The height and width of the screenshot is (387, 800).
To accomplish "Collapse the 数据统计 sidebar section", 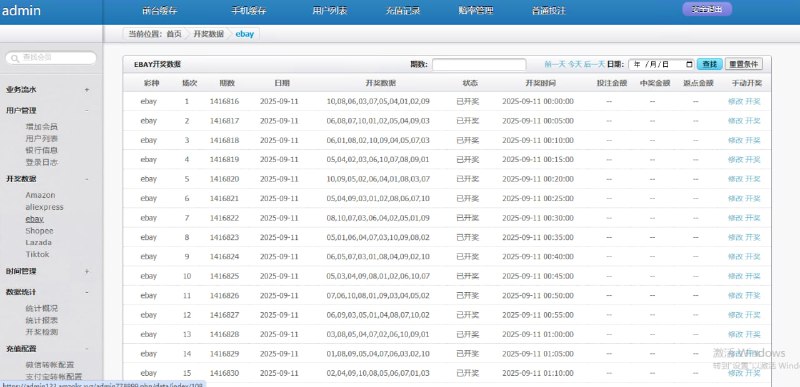I will (x=87, y=292).
